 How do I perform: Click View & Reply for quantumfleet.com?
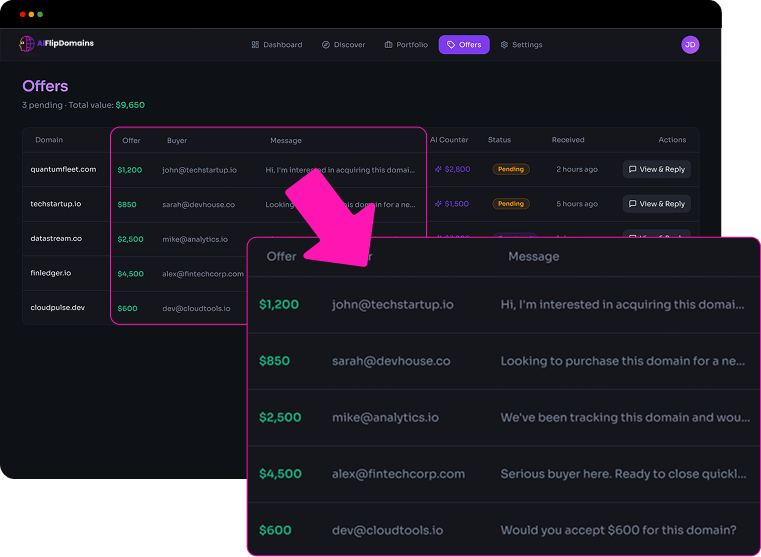click(x=656, y=170)
